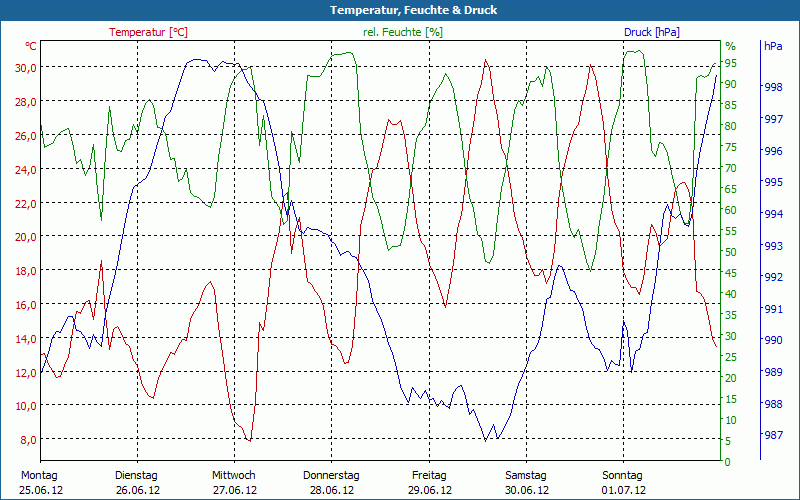Click the '24,0' temperature axis value
This screenshot has width=800, height=500.
(26, 169)
